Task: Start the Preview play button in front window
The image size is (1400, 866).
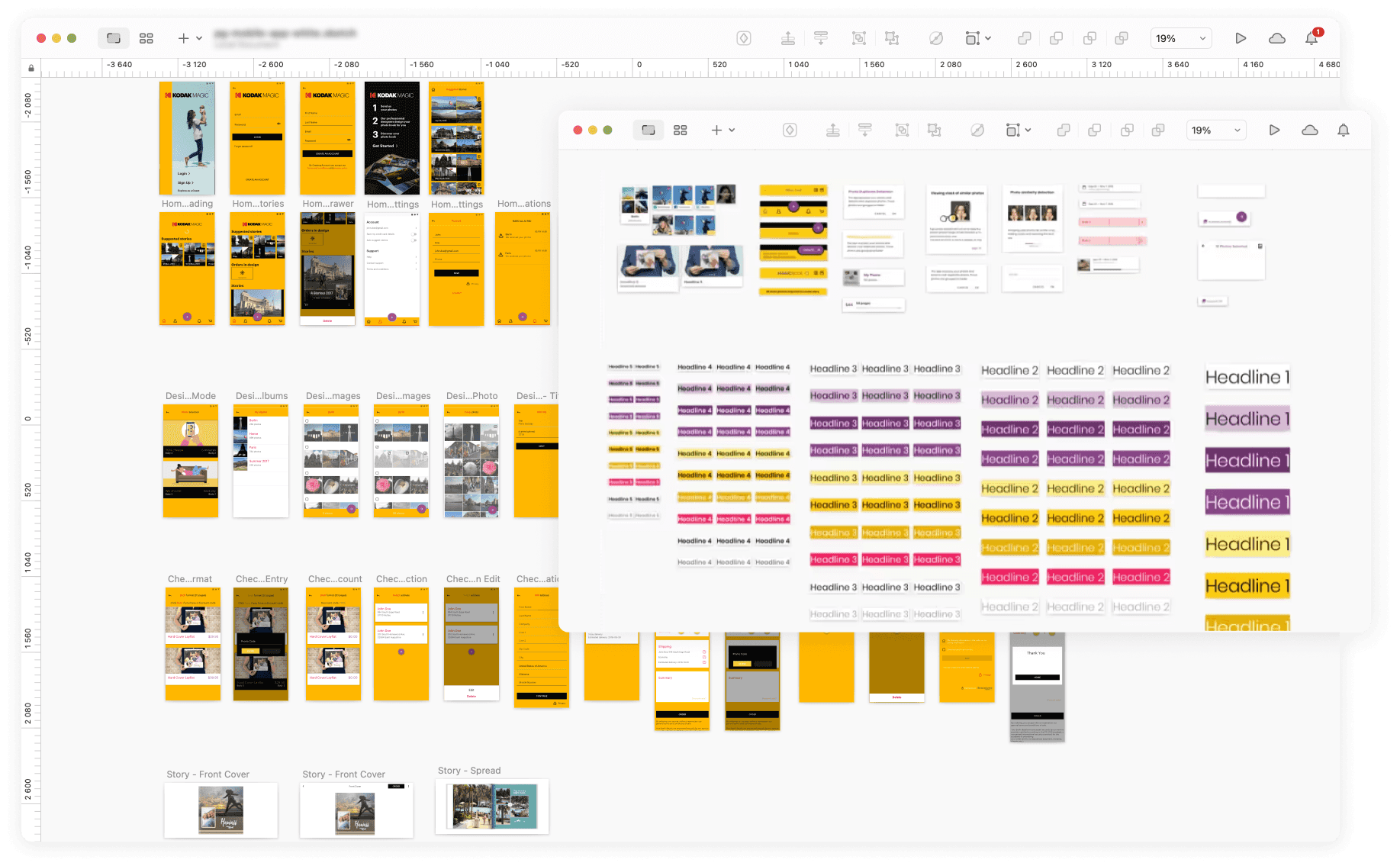Action: pos(1273,130)
